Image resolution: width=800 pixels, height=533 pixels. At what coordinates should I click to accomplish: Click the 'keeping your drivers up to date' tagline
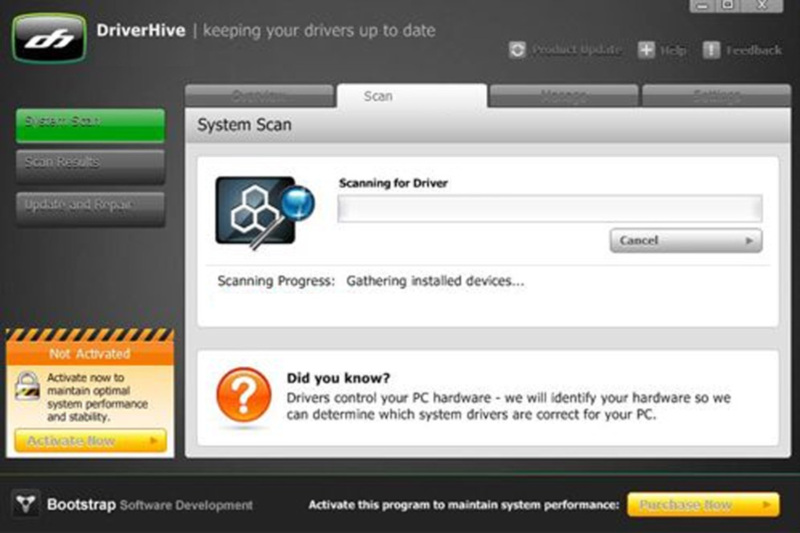pyautogui.click(x=319, y=31)
